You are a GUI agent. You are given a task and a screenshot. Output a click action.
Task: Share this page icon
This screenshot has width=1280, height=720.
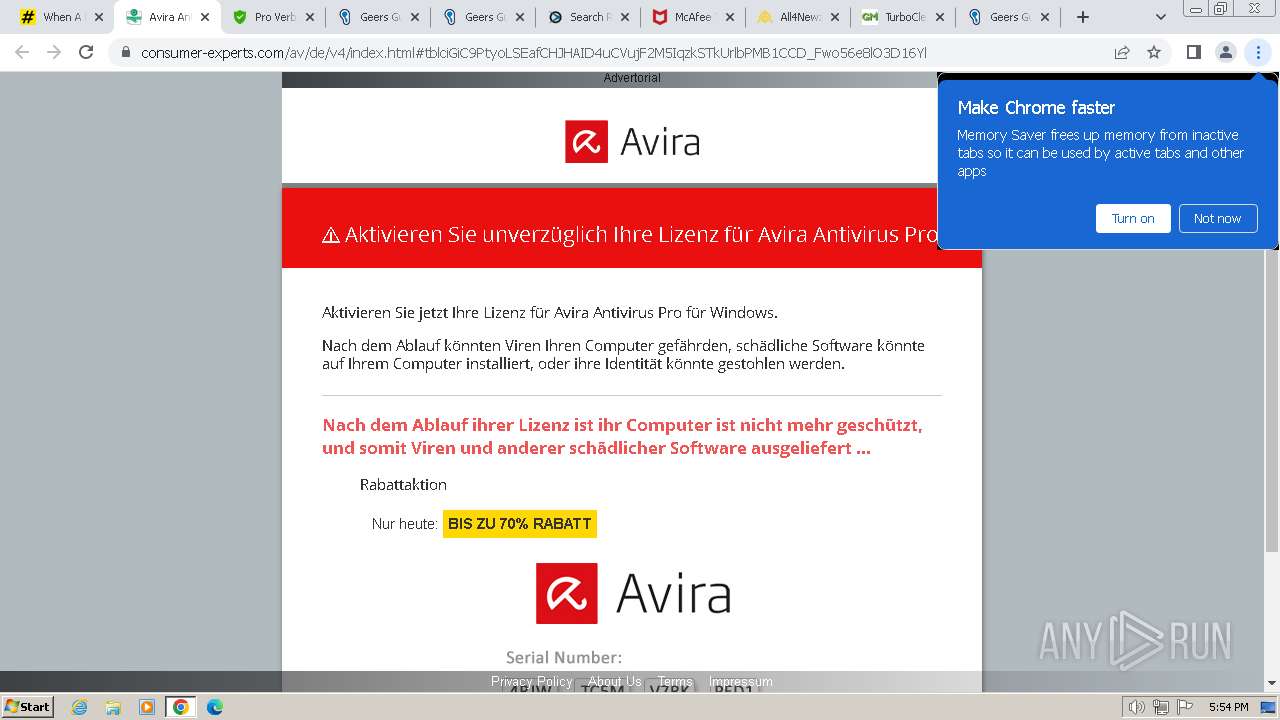(x=1122, y=52)
